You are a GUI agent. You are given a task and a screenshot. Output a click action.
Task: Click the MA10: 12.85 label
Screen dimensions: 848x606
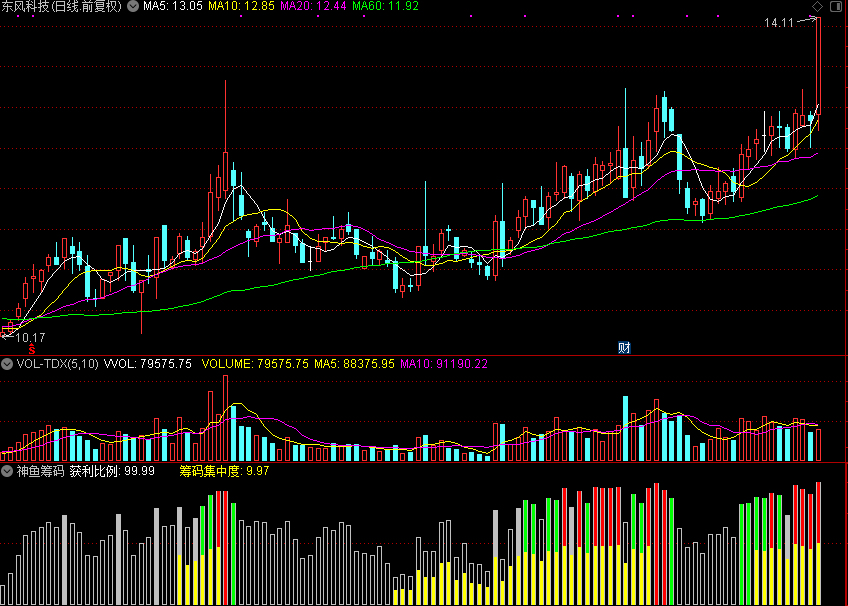tap(241, 6)
